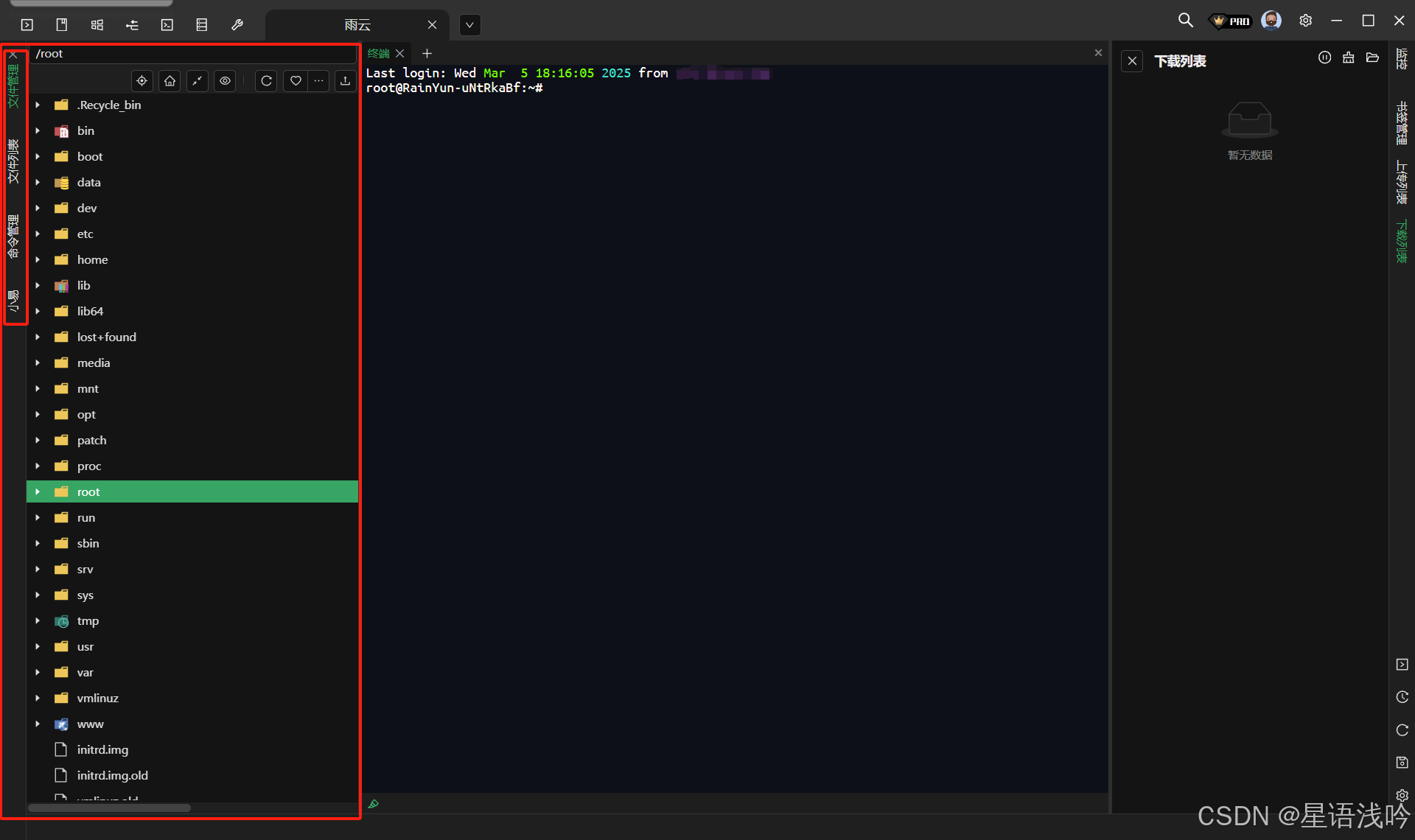The height and width of the screenshot is (840, 1415).
Task: Toggle hidden files eye icon
Action: point(225,81)
